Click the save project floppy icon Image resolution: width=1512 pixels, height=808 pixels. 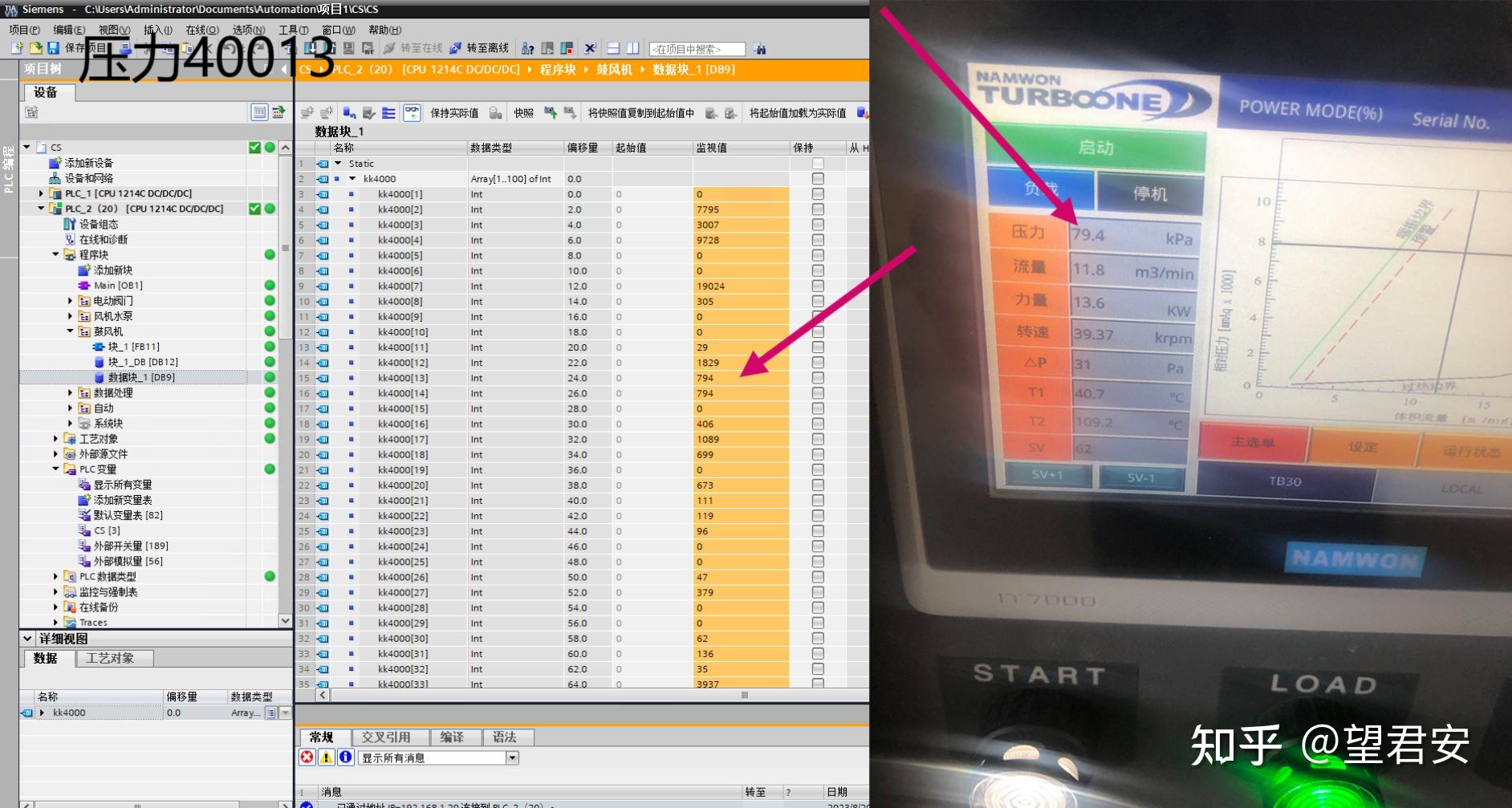click(x=54, y=48)
